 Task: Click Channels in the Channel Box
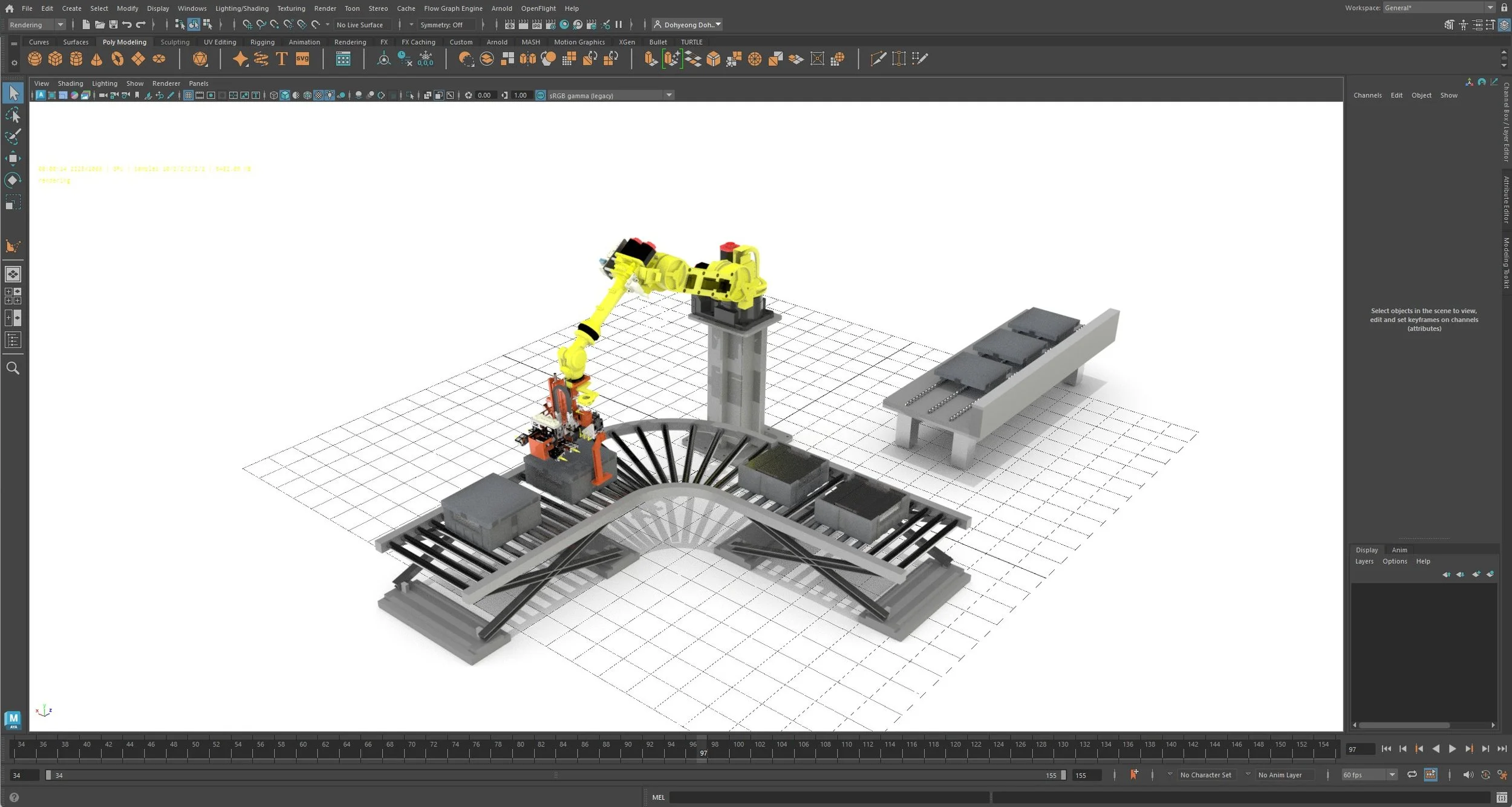pos(1367,96)
